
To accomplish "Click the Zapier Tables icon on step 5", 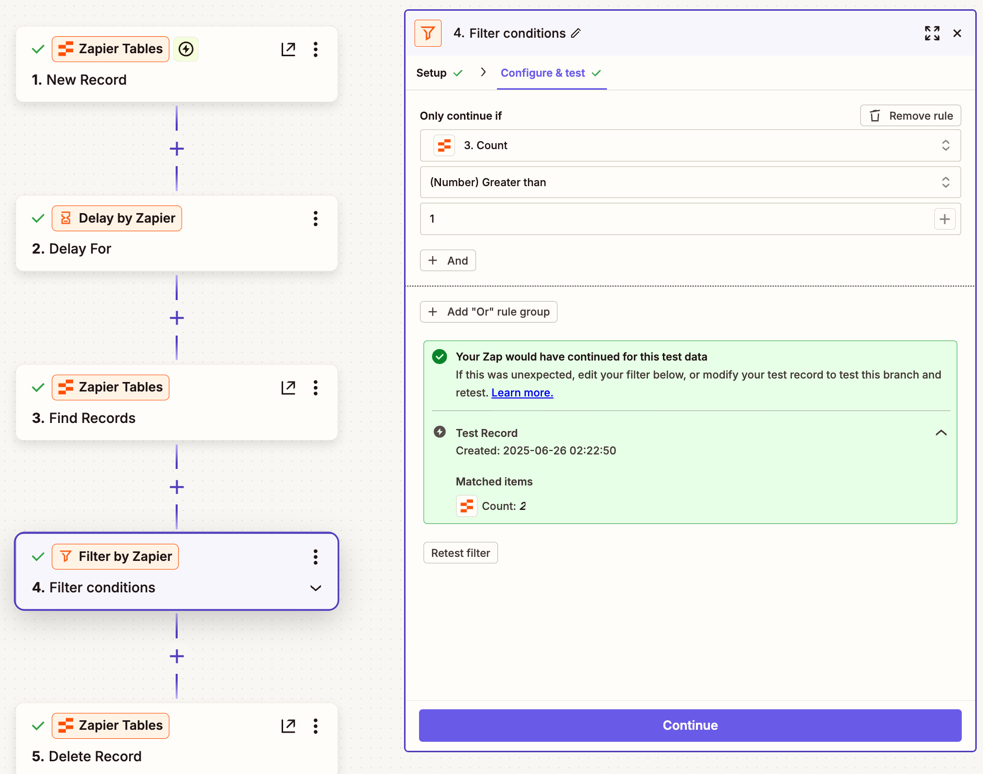I will click(66, 726).
